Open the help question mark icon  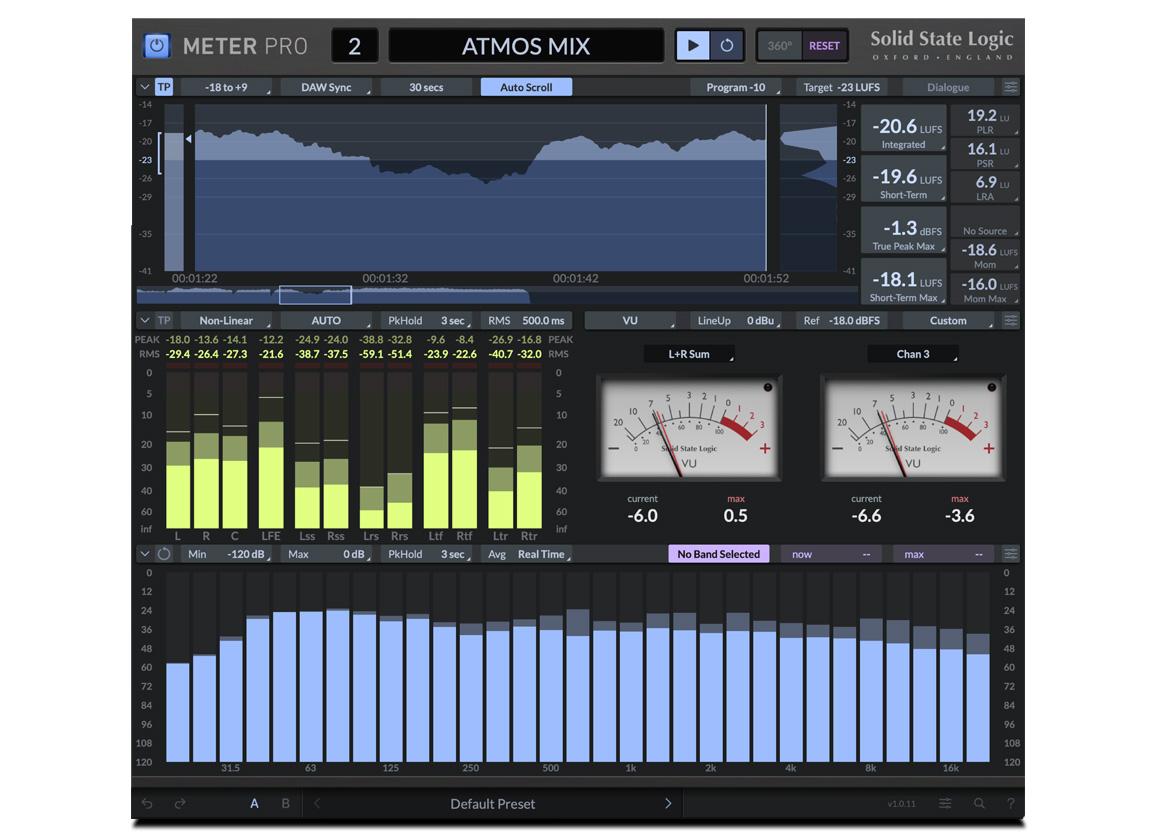[x=1010, y=803]
